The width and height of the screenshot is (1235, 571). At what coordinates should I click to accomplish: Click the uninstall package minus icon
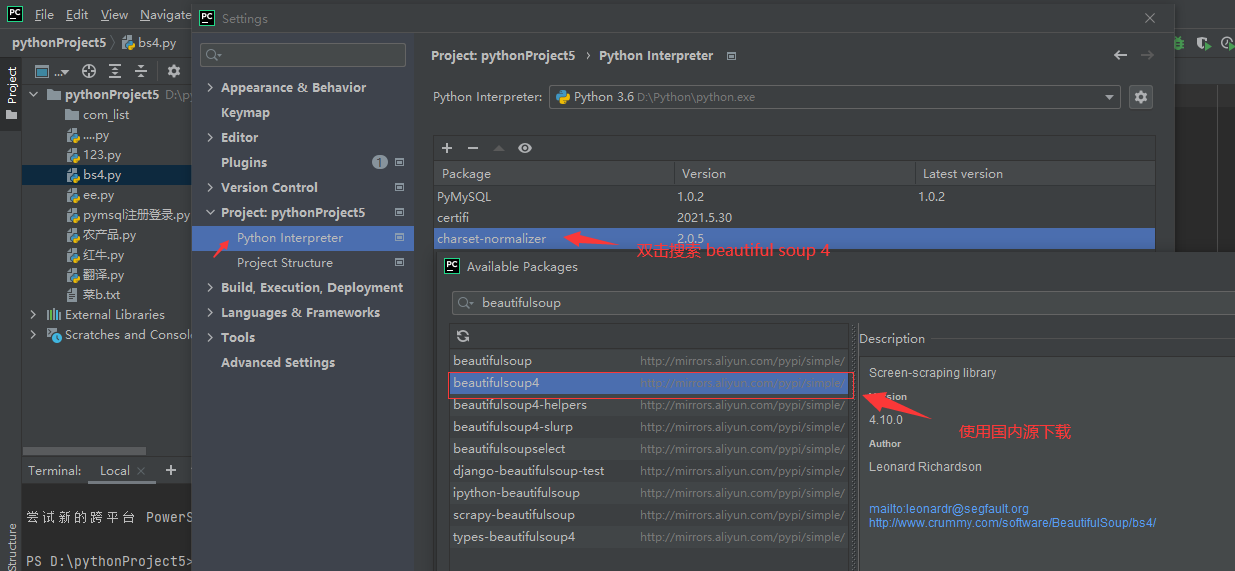tap(473, 148)
